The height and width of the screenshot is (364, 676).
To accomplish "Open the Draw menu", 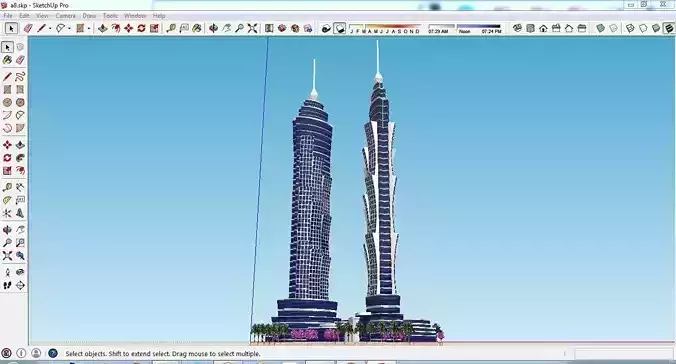I will pyautogui.click(x=89, y=16).
